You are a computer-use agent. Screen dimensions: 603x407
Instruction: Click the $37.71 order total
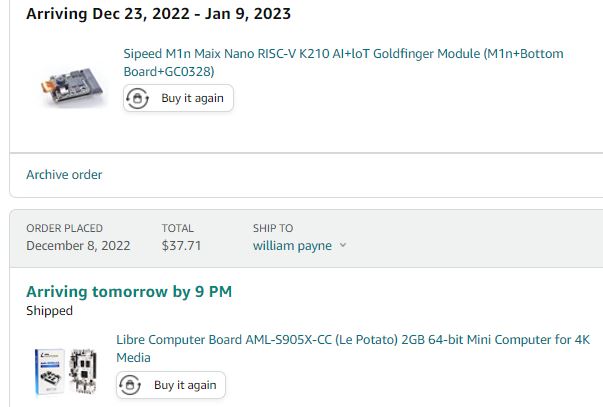pyautogui.click(x=181, y=245)
